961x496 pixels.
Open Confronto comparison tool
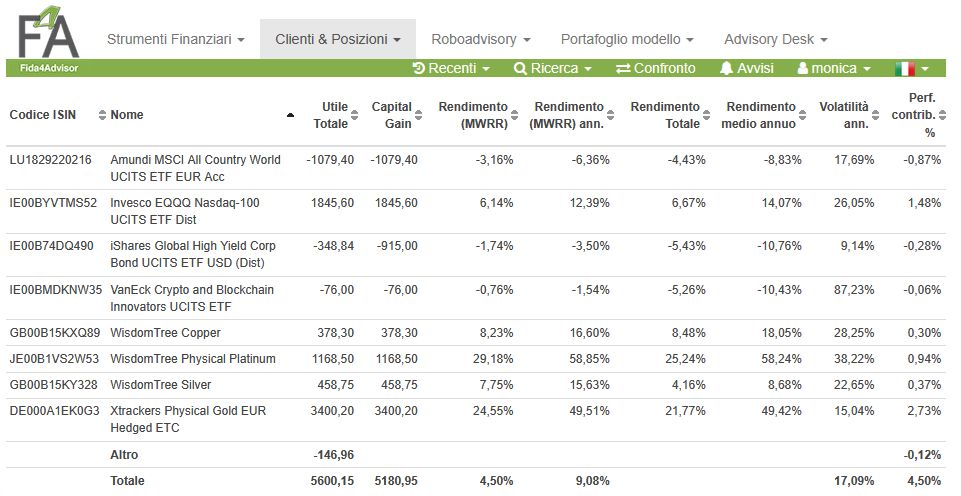(x=656, y=68)
